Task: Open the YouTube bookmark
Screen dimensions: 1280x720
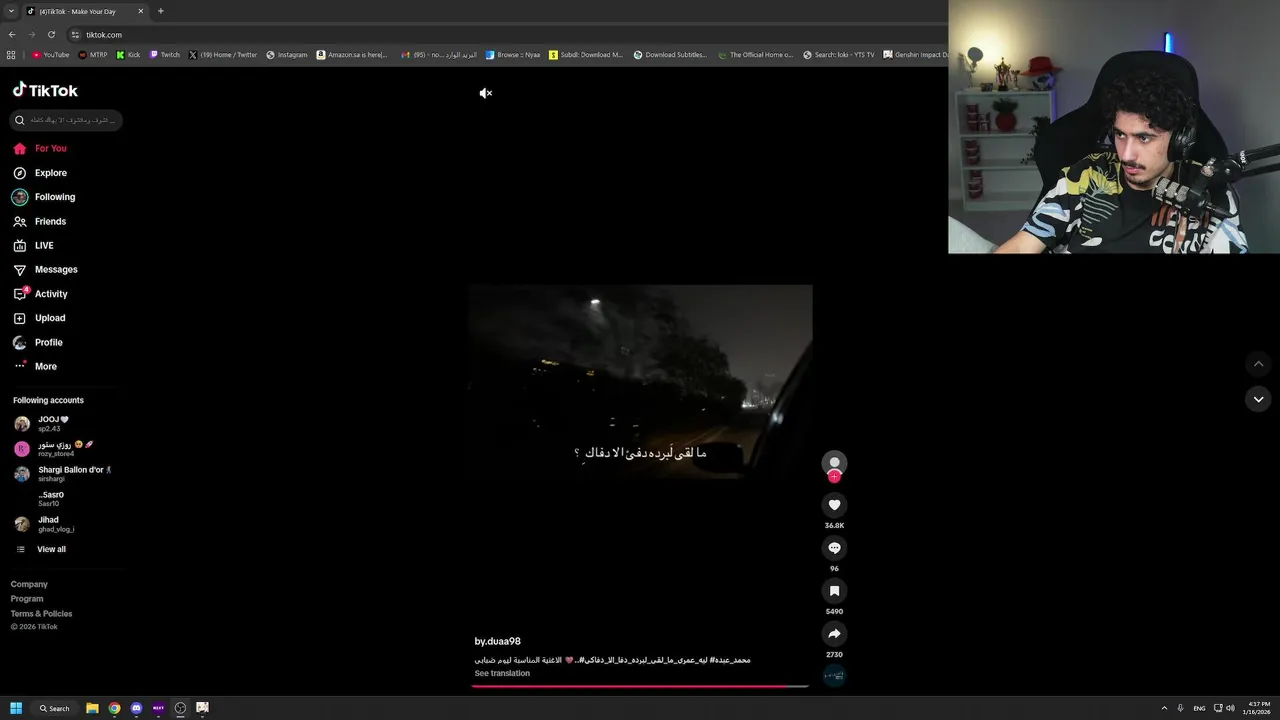Action: (50, 55)
